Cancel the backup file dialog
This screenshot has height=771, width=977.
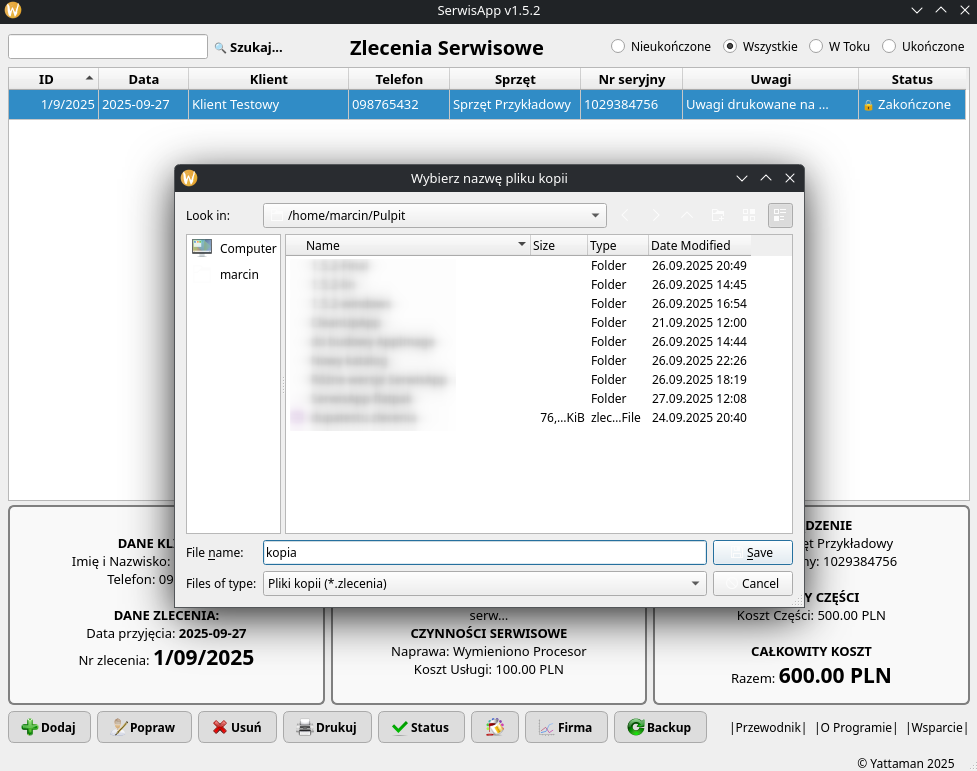[x=752, y=583]
